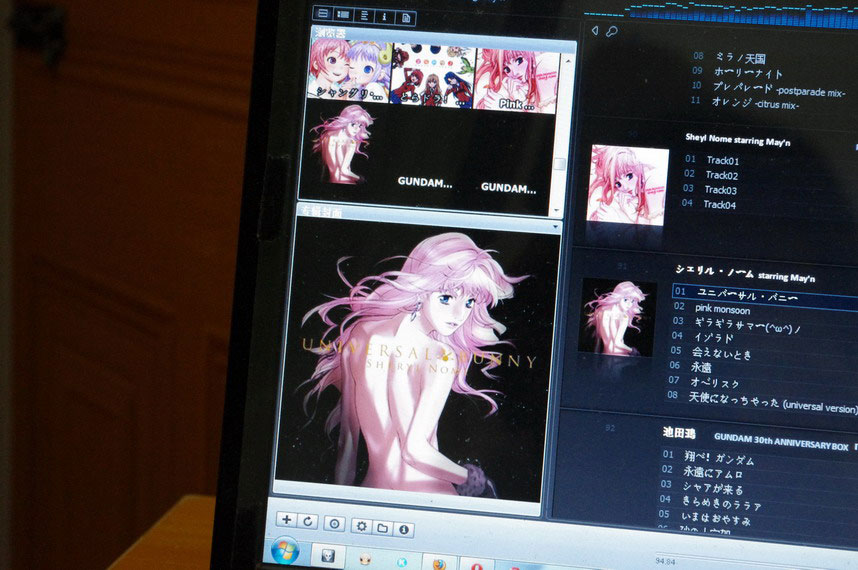Select track 01 ユニバーサル・バニー
858x570 pixels.
tap(764, 295)
